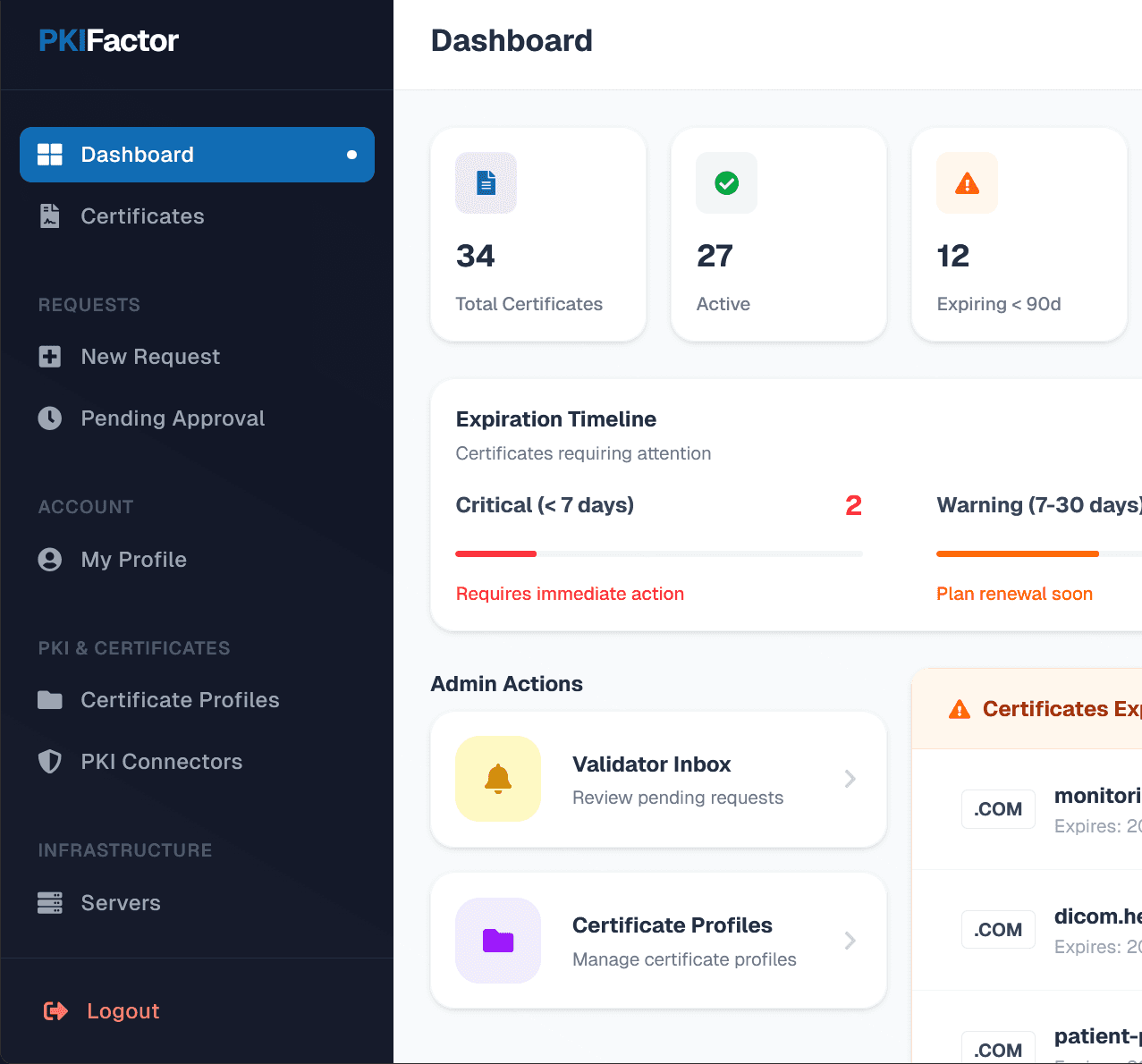Screen dimensions: 1142x1064
Task: Open the PKIFactor logo
Action: [x=107, y=40]
